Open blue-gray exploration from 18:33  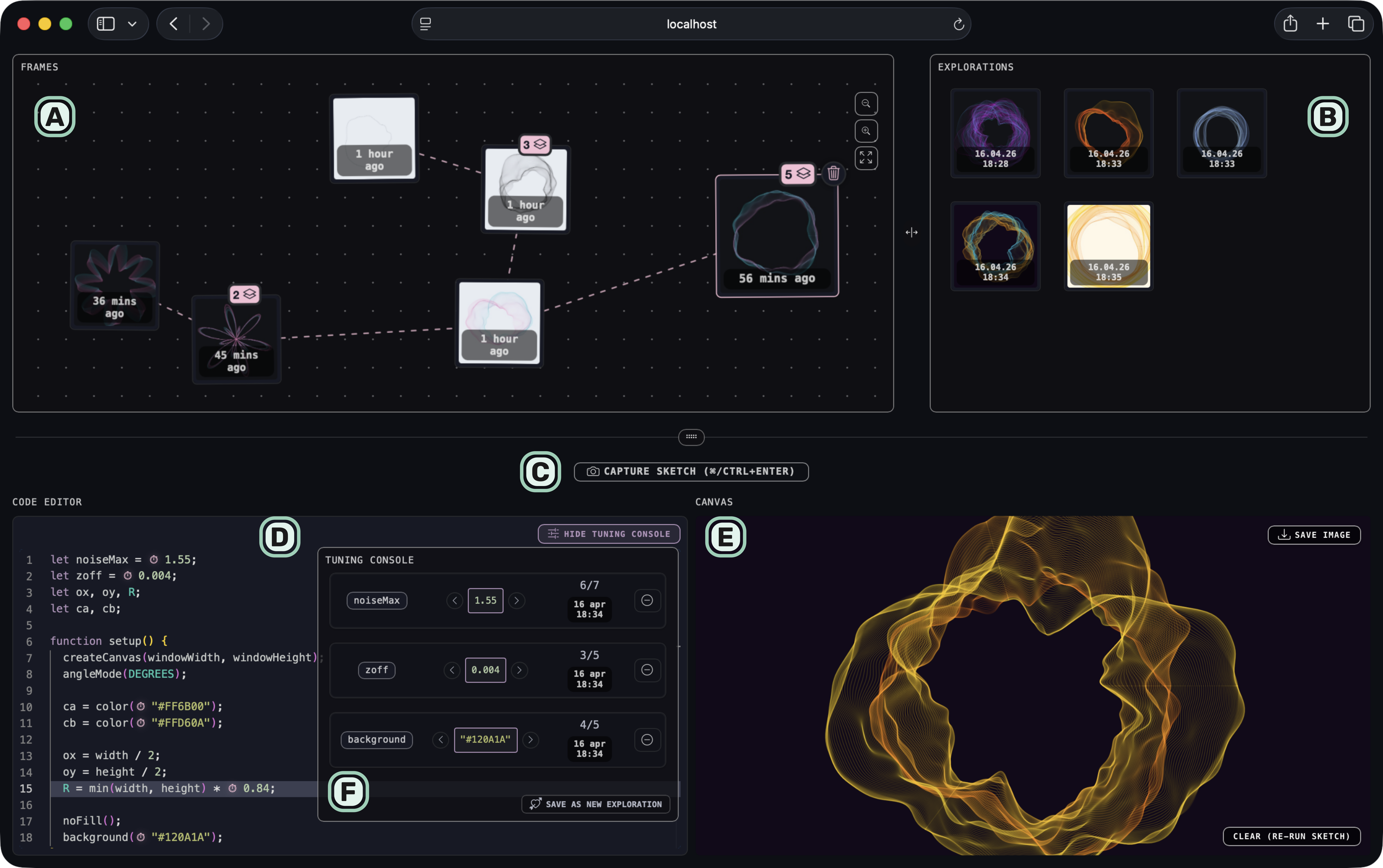[1222, 133]
